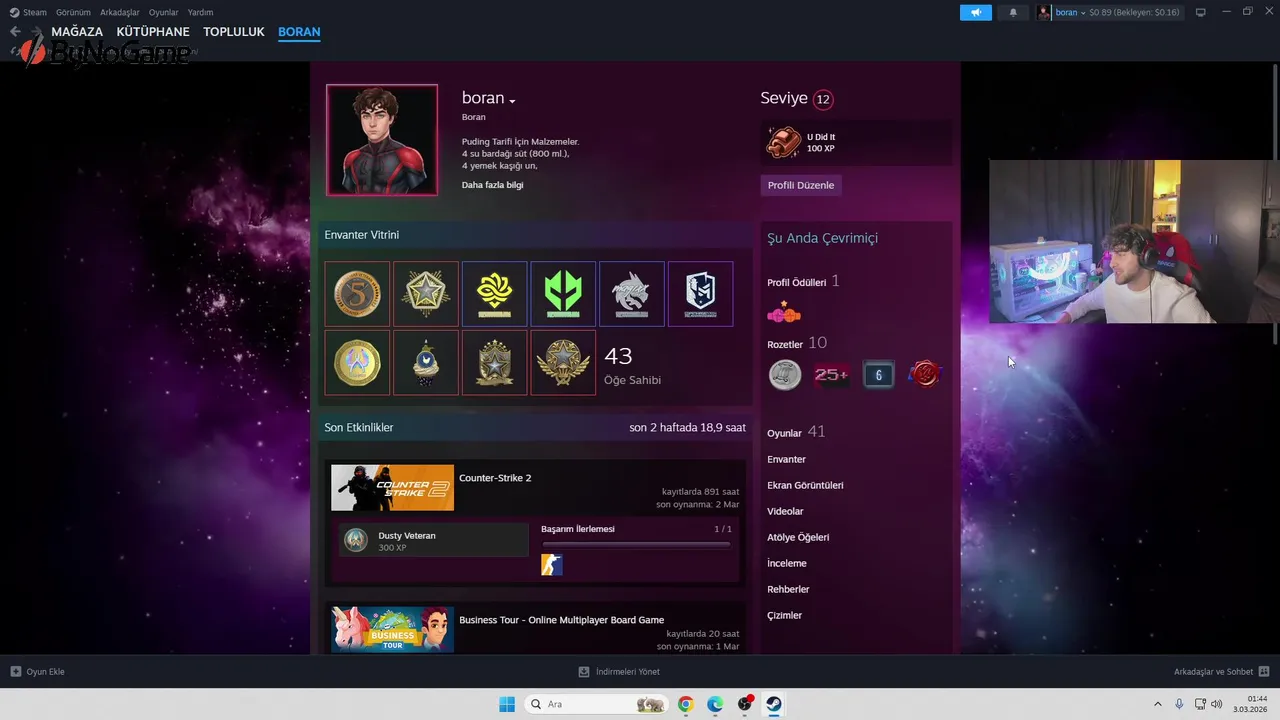Open the yellow team sticker showcase item
1280x720 pixels.
point(495,294)
